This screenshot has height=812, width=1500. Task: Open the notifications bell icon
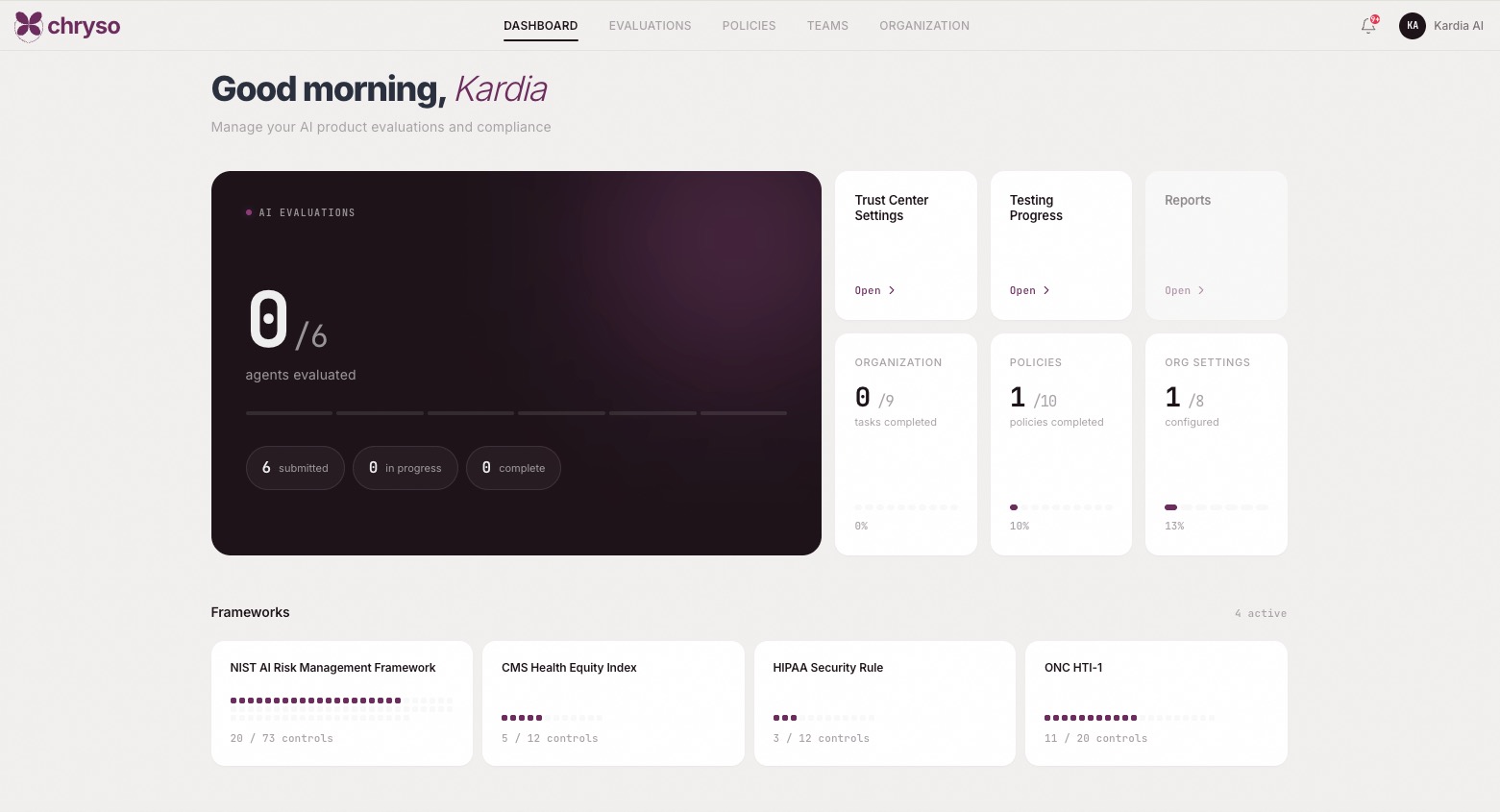point(1368,26)
